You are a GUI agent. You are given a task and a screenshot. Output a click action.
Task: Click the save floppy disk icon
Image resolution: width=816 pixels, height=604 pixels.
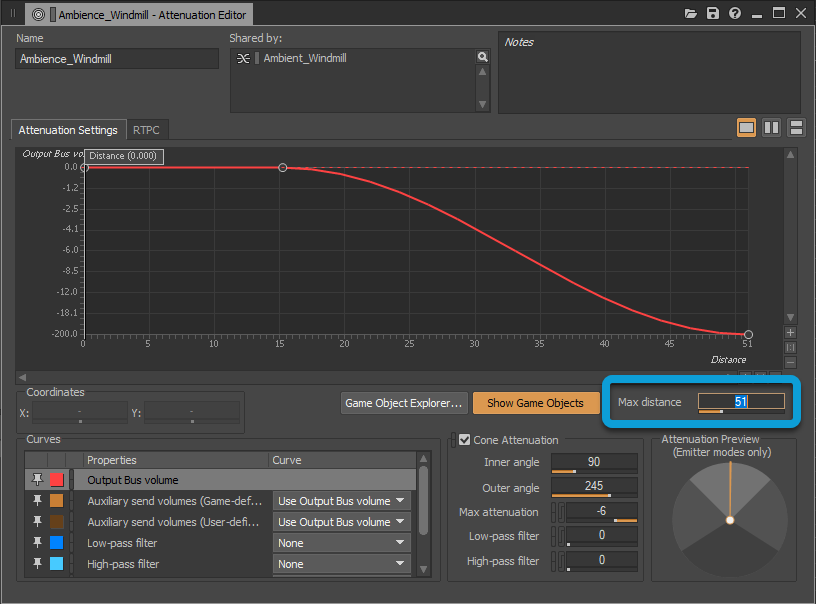713,14
